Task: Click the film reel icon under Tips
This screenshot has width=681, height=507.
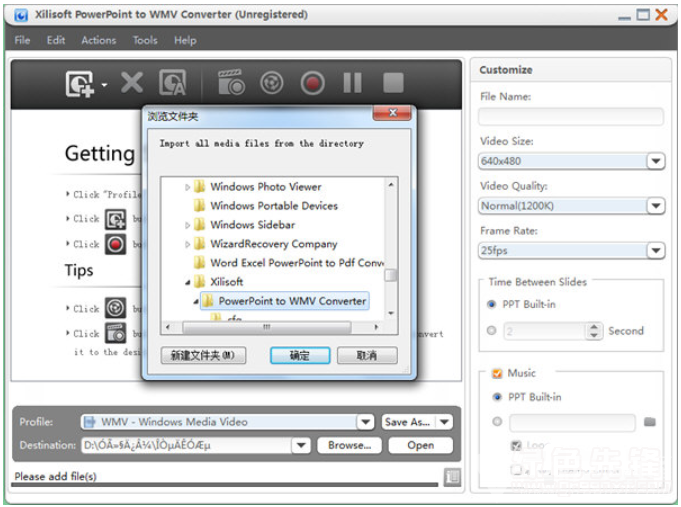Action: pos(116,308)
